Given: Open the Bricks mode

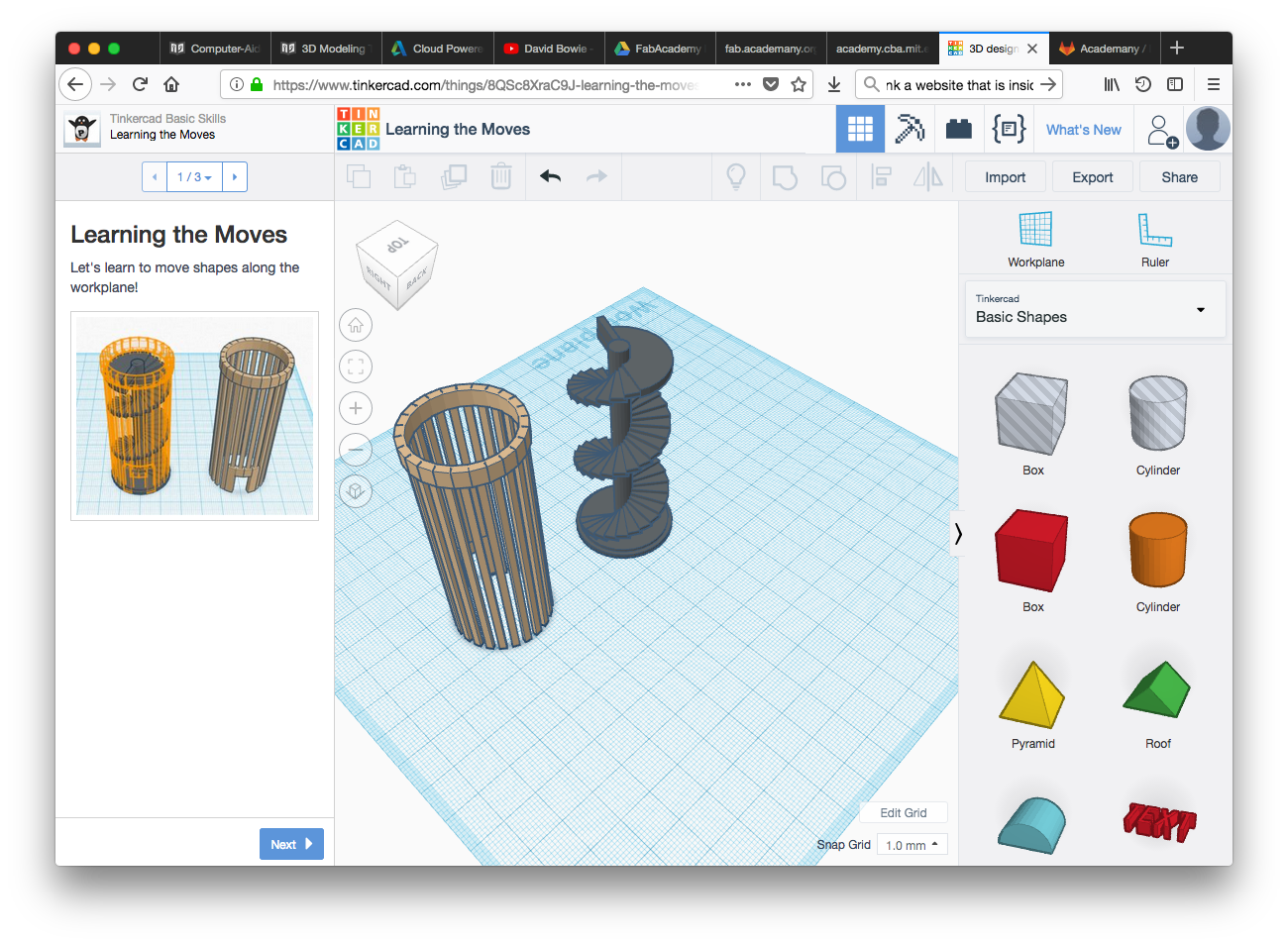Looking at the screenshot, I should (x=959, y=129).
